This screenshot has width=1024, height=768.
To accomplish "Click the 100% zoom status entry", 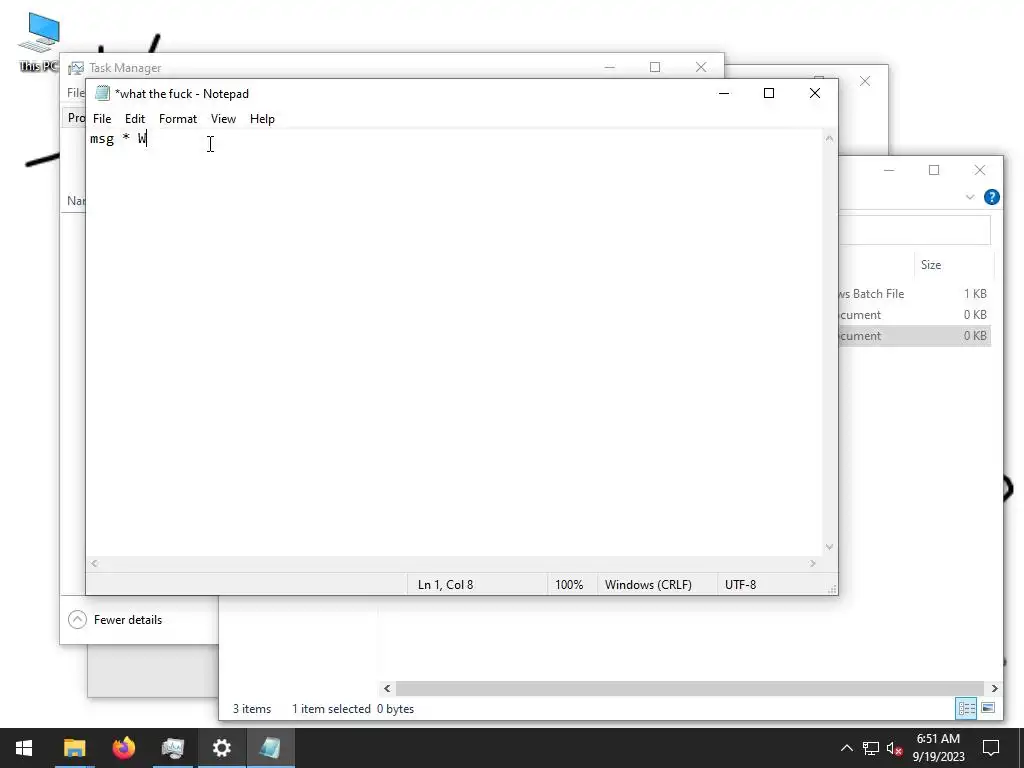I will [x=569, y=584].
